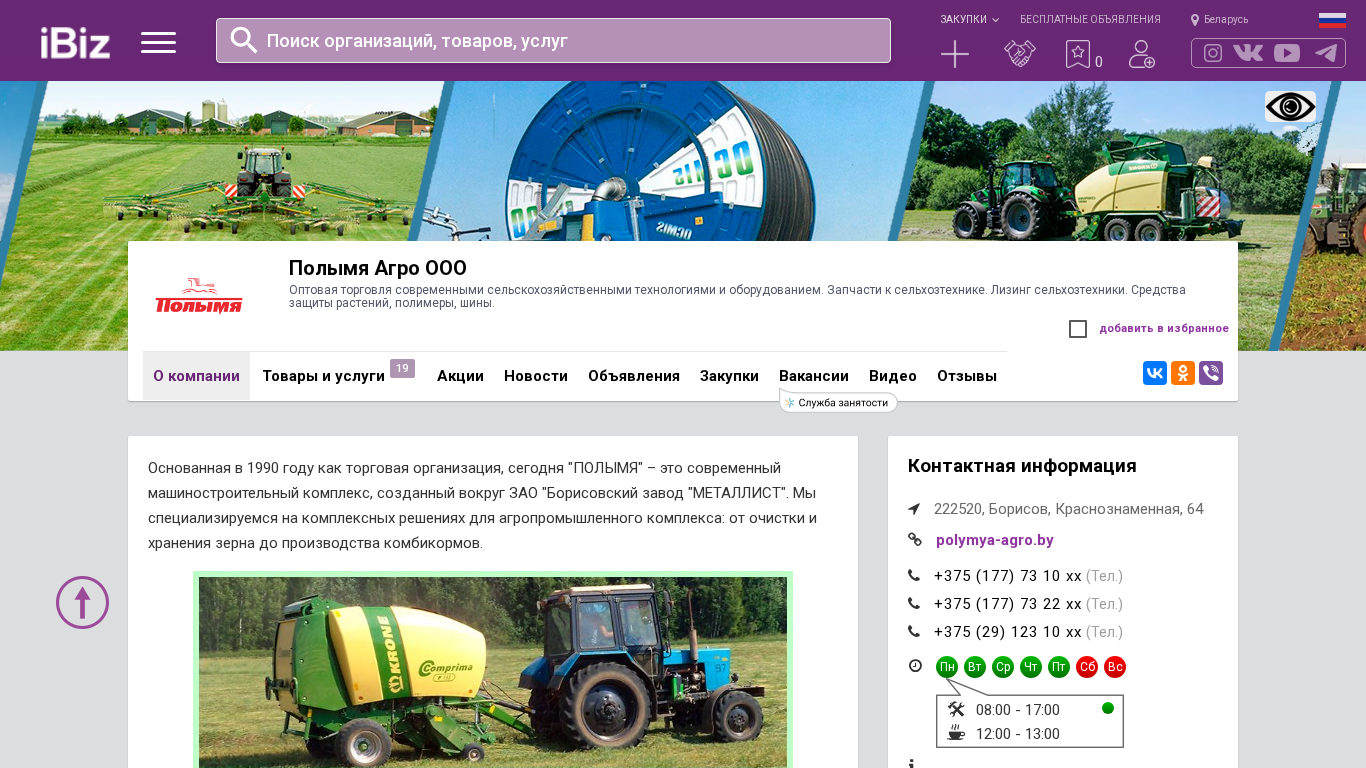Toggle accessibility eye view mode
Image resolution: width=1366 pixels, height=768 pixels.
point(1290,107)
